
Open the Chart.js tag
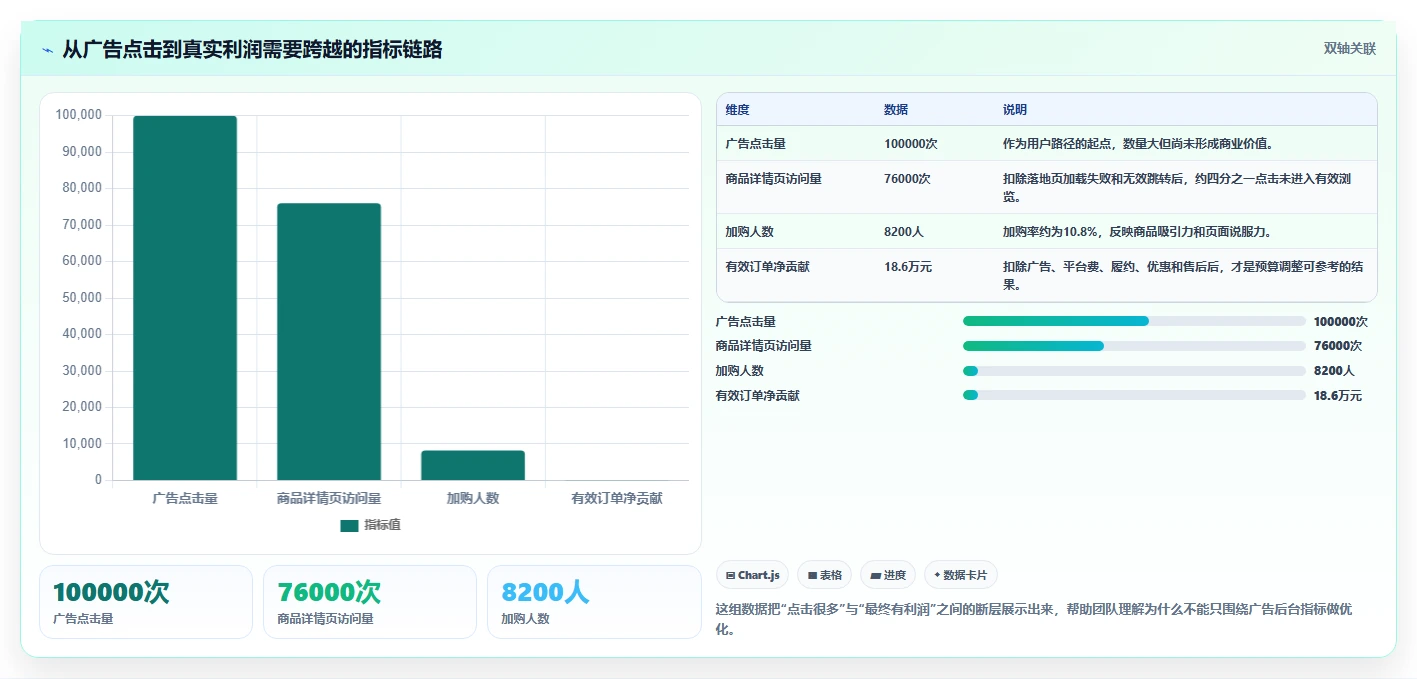[x=752, y=575]
